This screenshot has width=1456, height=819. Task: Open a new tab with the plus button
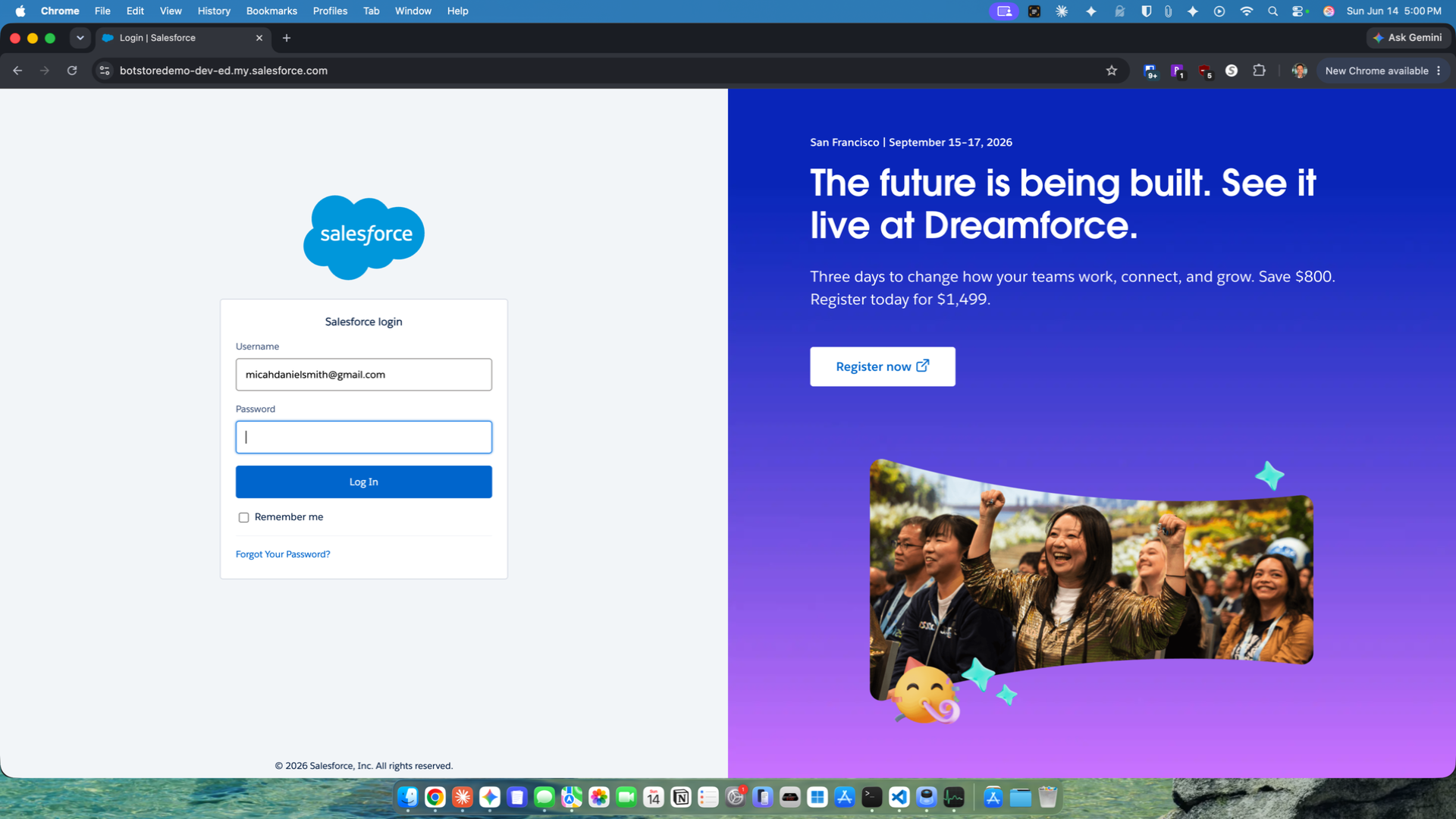pyautogui.click(x=287, y=38)
